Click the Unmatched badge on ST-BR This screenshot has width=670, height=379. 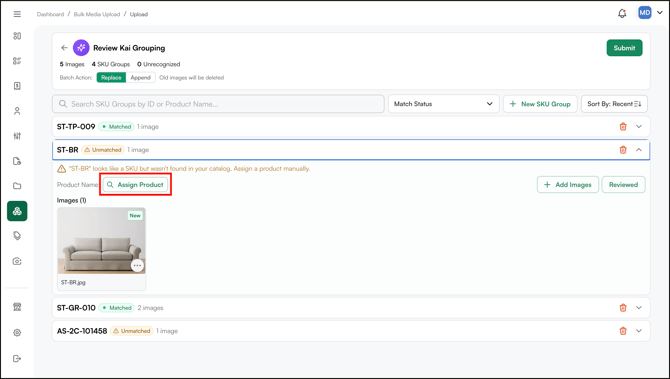(103, 150)
